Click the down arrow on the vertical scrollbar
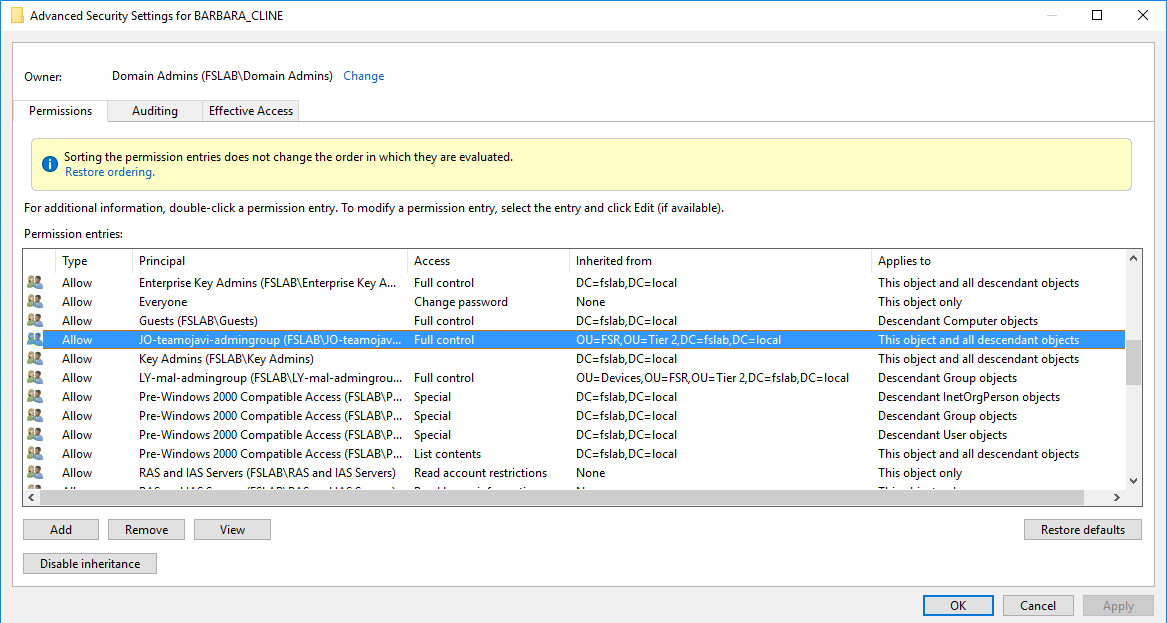Screen dimensions: 1167x623 tap(1133, 480)
